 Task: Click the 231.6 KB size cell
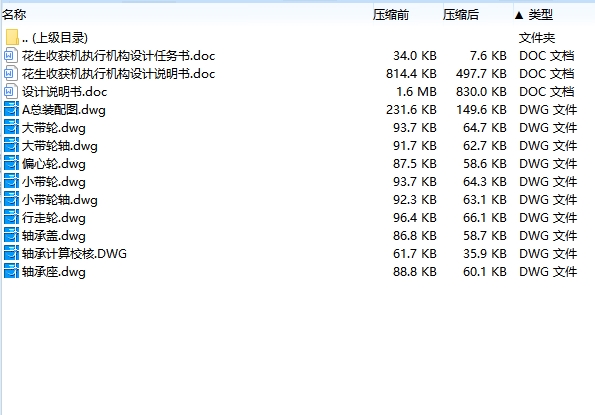pos(411,110)
